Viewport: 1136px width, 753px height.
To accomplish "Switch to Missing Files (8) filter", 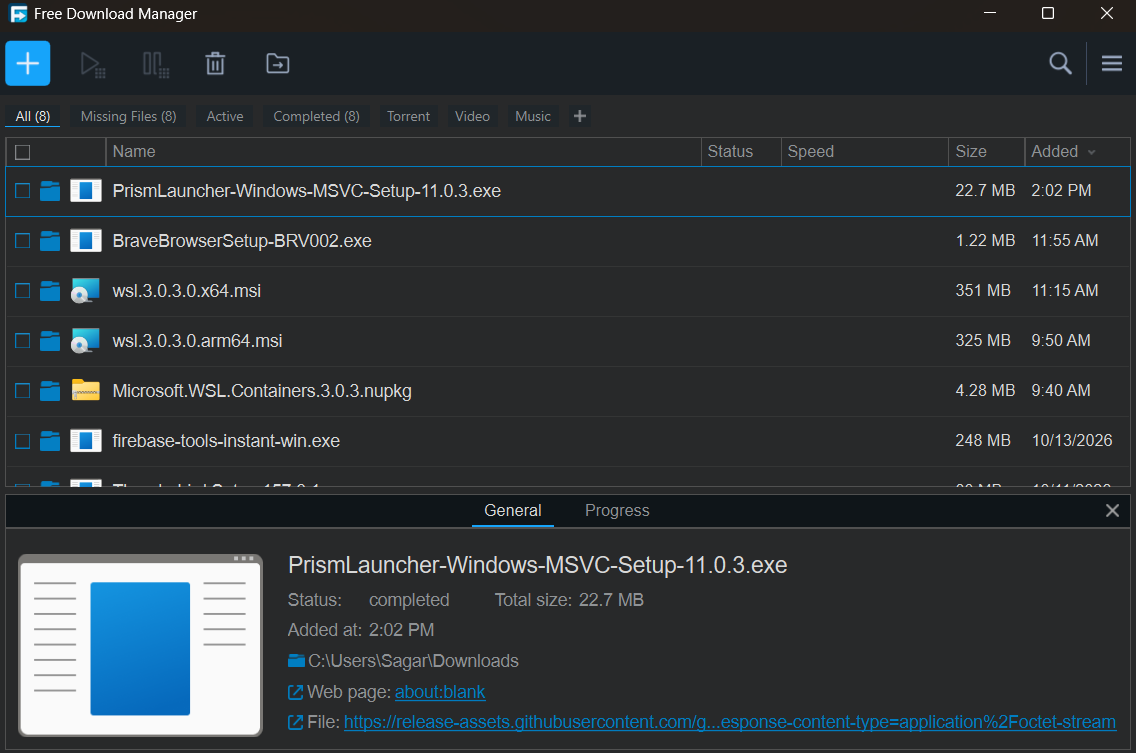I will tap(128, 116).
